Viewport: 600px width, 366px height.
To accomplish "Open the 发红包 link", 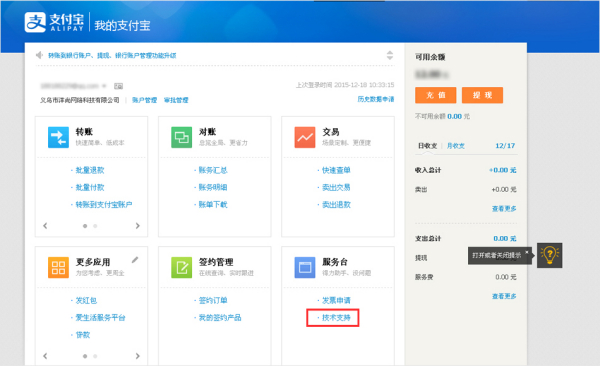I will 86,300.
